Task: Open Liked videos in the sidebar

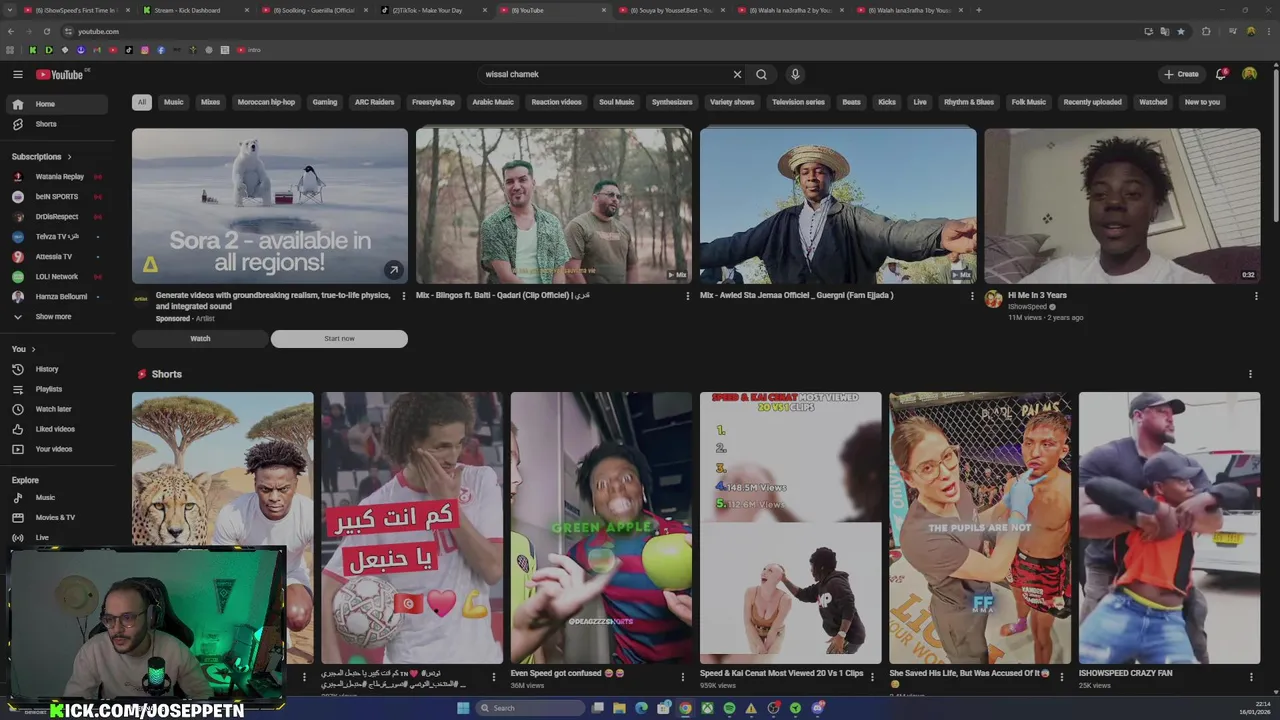Action: [x=55, y=429]
